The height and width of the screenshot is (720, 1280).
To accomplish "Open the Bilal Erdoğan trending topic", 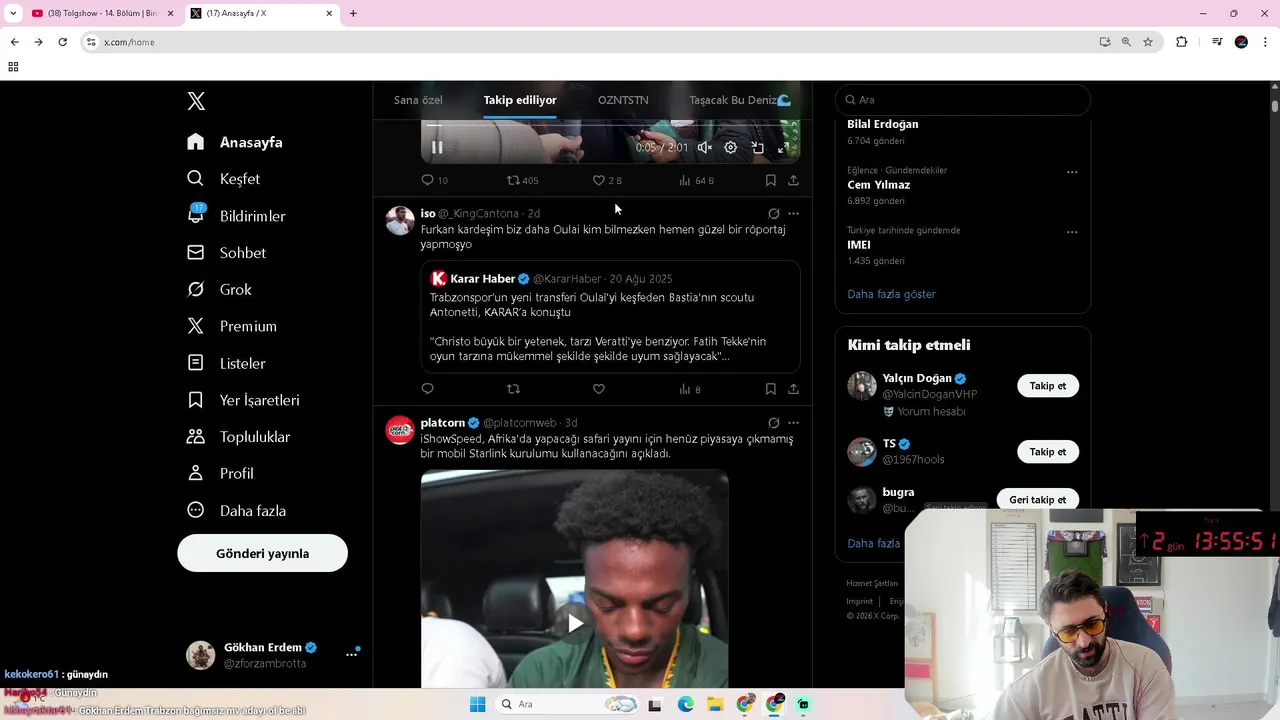I will [882, 124].
